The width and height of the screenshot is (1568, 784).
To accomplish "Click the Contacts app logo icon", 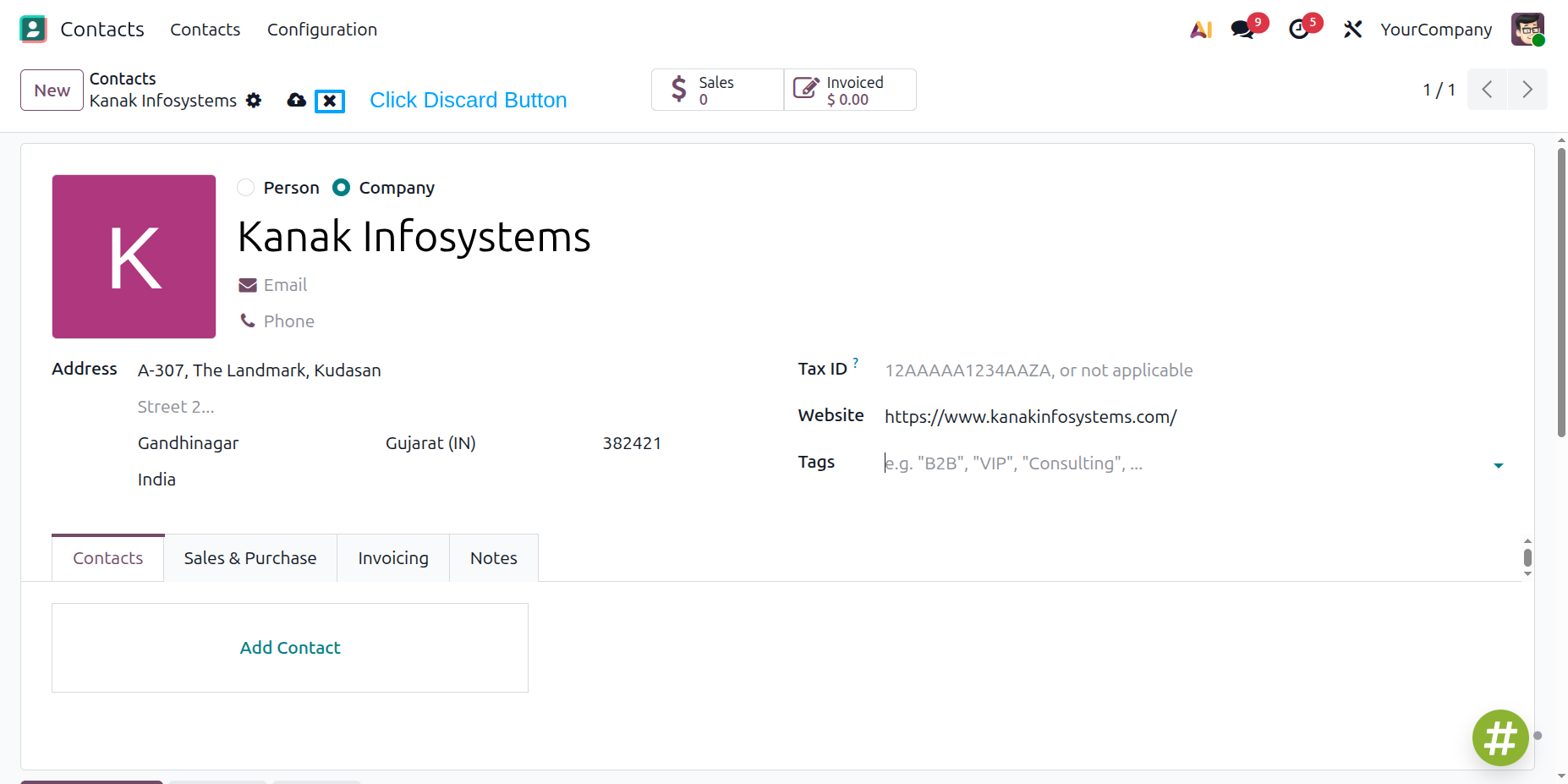I will pos(33,30).
